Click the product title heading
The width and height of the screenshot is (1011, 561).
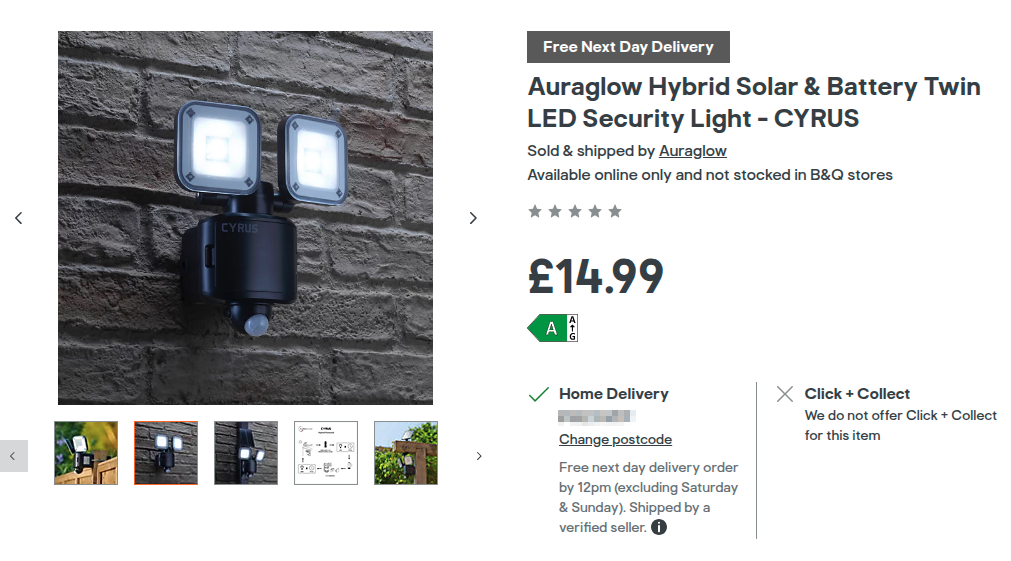(x=753, y=102)
